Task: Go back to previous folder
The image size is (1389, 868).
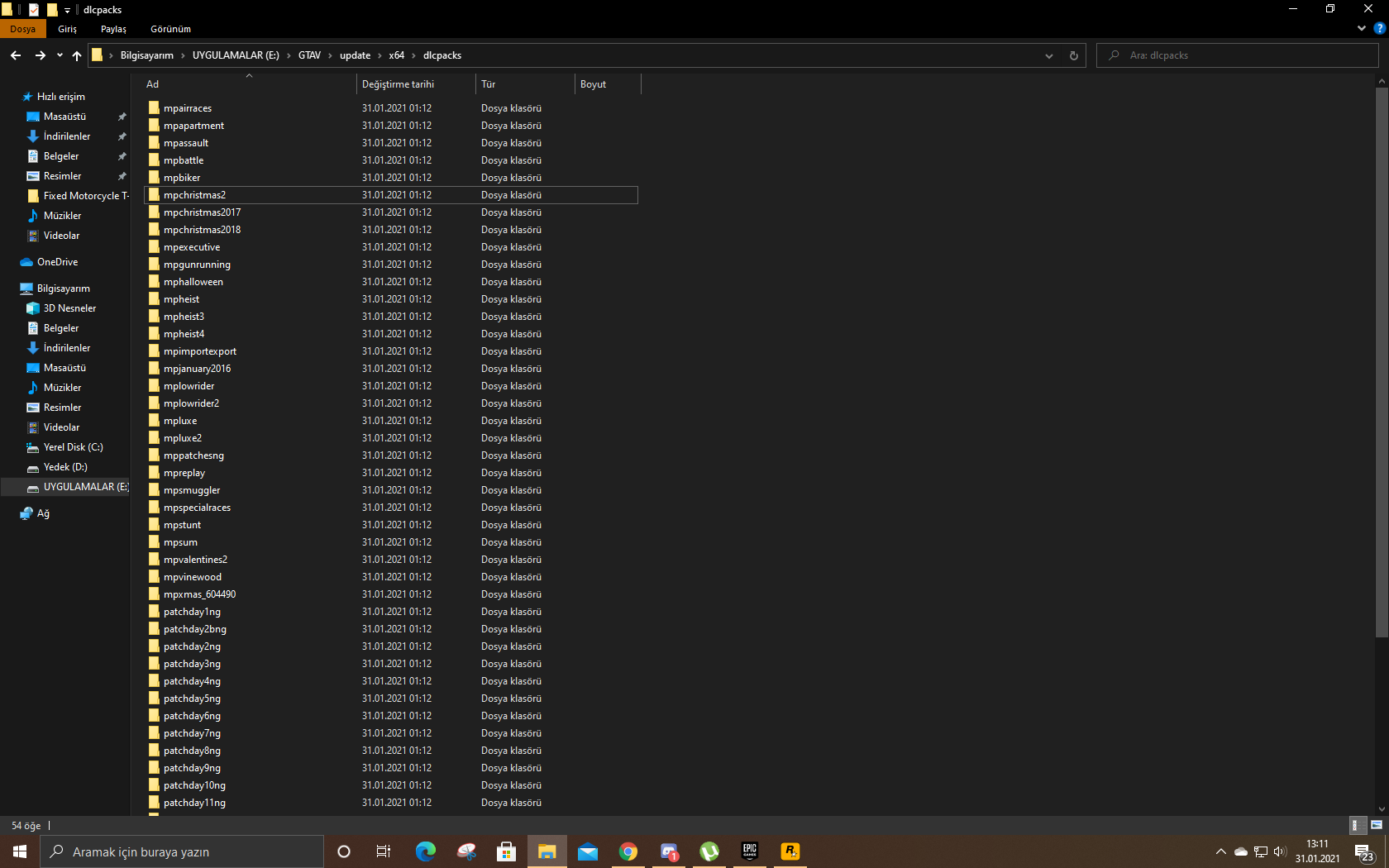Action: [16, 55]
